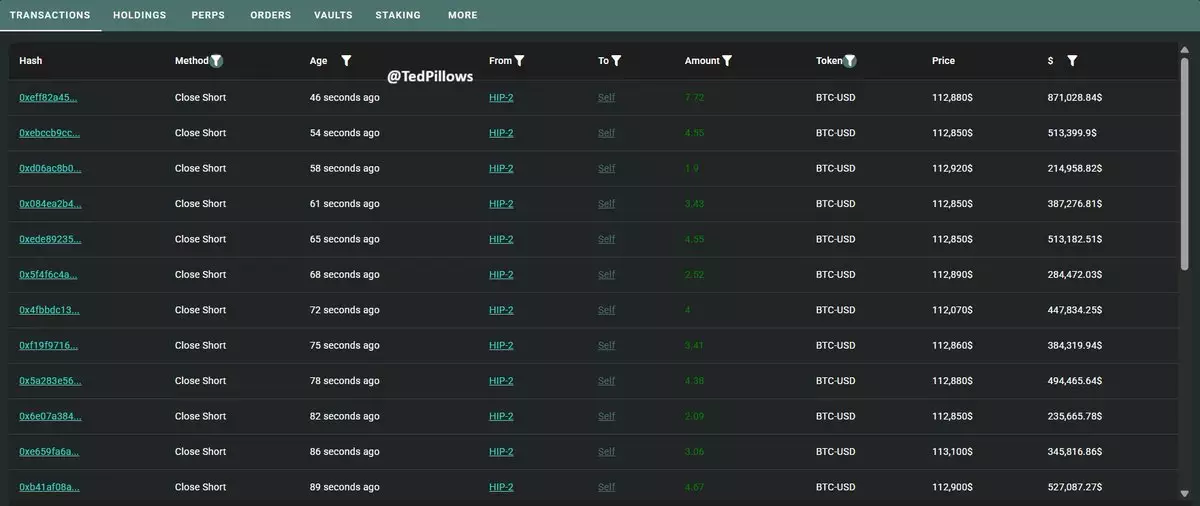Click the dollar value column filter icon
The width and height of the screenshot is (1200, 506).
[1072, 61]
